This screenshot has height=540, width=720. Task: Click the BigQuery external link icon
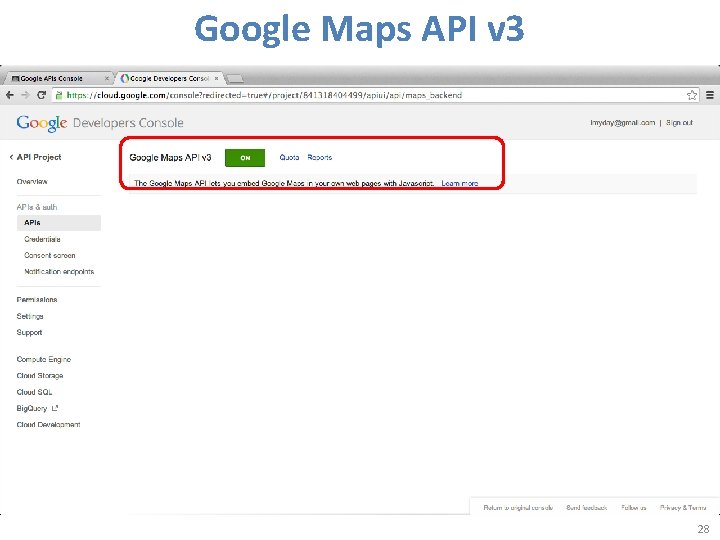click(55, 408)
